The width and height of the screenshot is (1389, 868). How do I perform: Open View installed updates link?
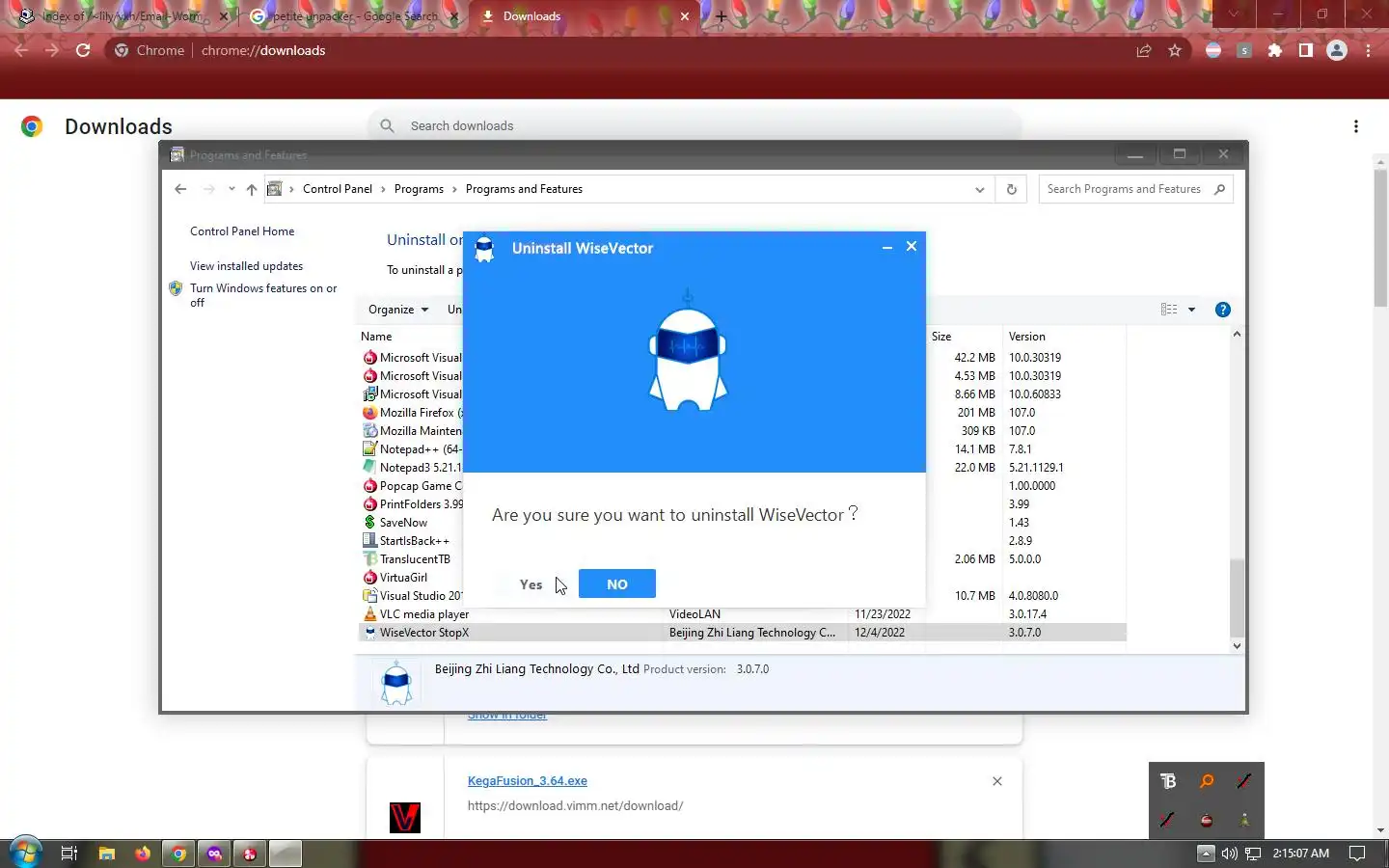click(246, 266)
